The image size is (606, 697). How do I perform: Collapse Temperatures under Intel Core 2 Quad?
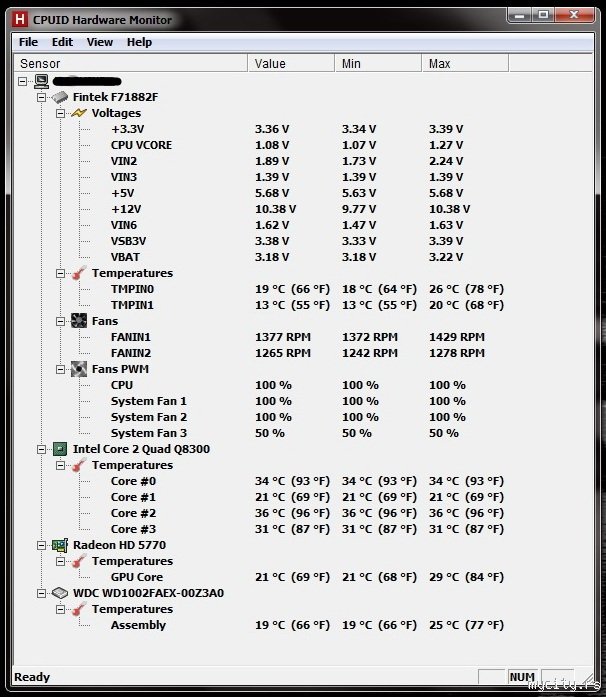click(x=60, y=465)
